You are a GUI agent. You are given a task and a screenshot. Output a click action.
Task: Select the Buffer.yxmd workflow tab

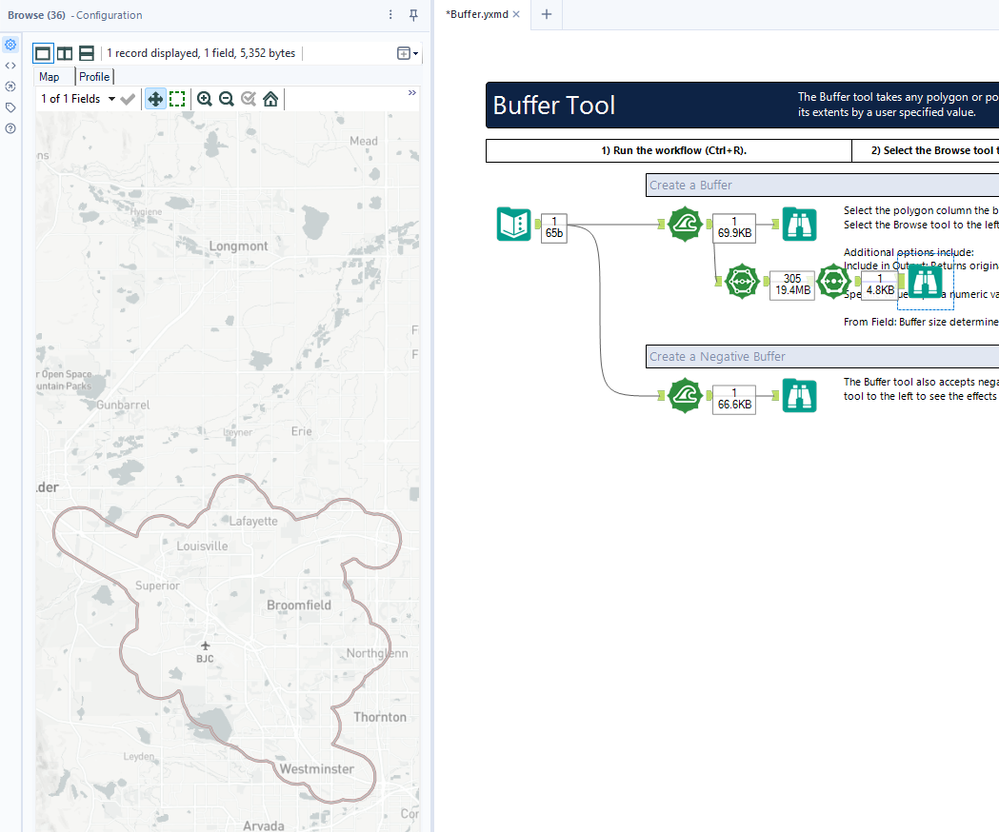(x=478, y=14)
